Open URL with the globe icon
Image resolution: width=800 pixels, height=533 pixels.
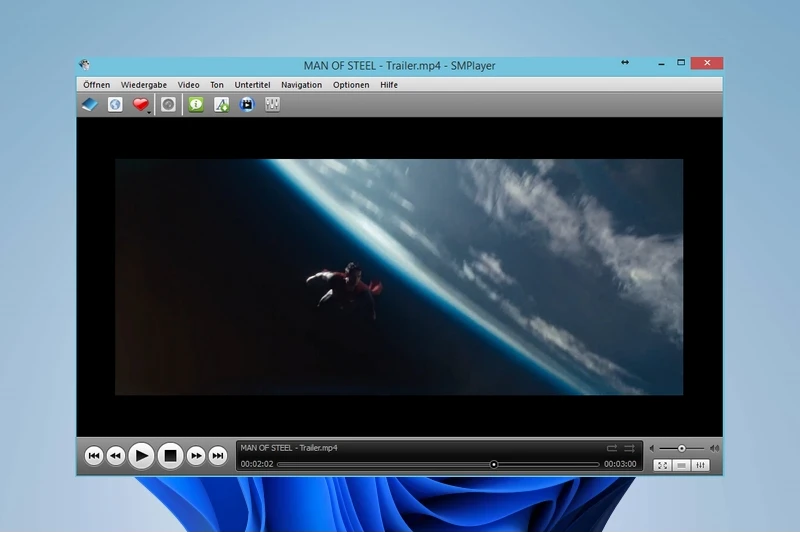click(x=115, y=105)
